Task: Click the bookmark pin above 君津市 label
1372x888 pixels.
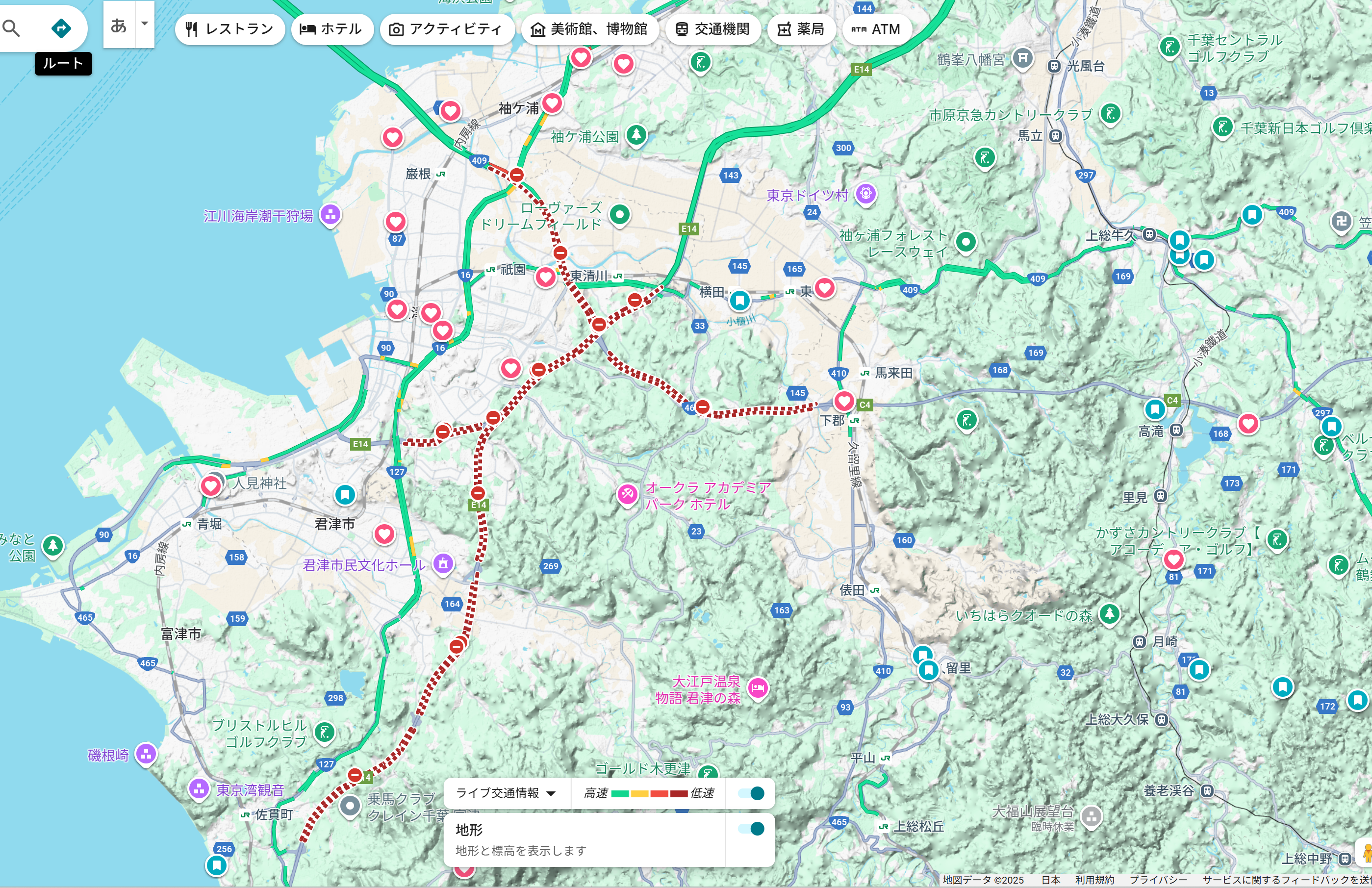Action: click(345, 495)
